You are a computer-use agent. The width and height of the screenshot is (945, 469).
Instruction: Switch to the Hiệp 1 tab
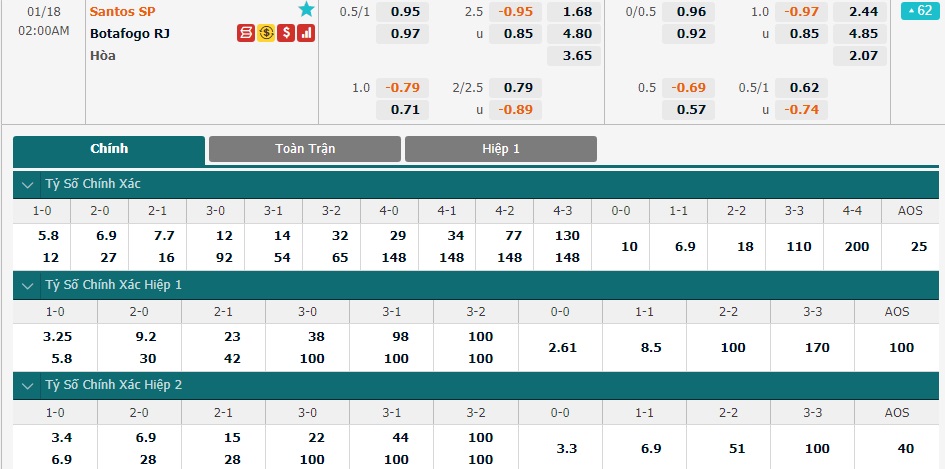pos(501,149)
